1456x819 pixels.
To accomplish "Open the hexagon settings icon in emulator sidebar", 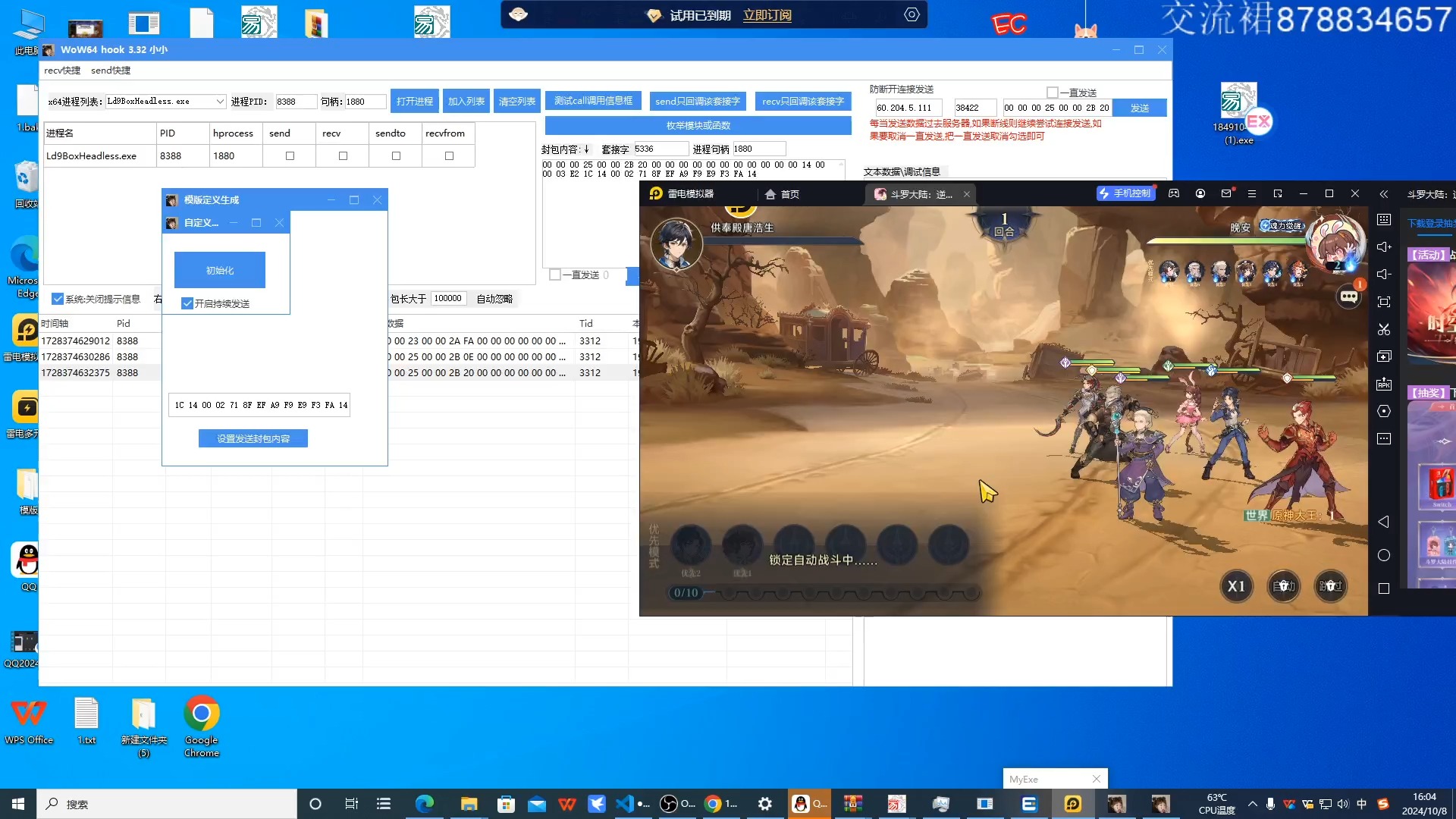I will click(1384, 411).
